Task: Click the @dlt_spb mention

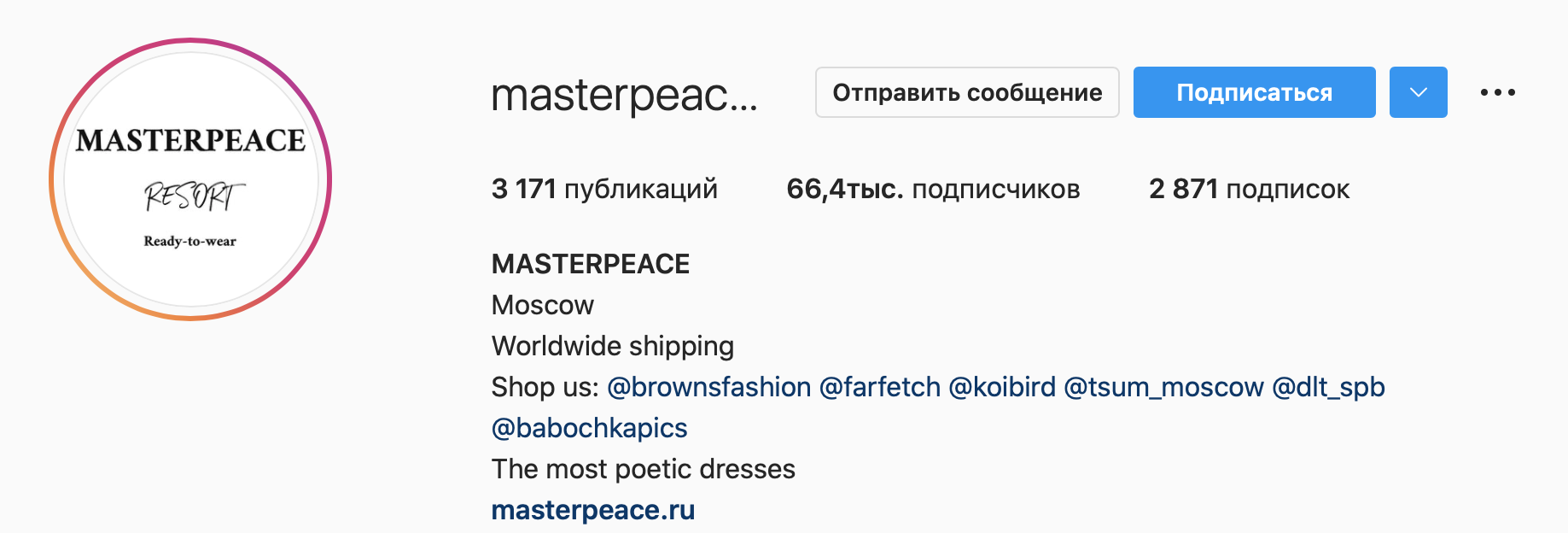Action: tap(1327, 387)
